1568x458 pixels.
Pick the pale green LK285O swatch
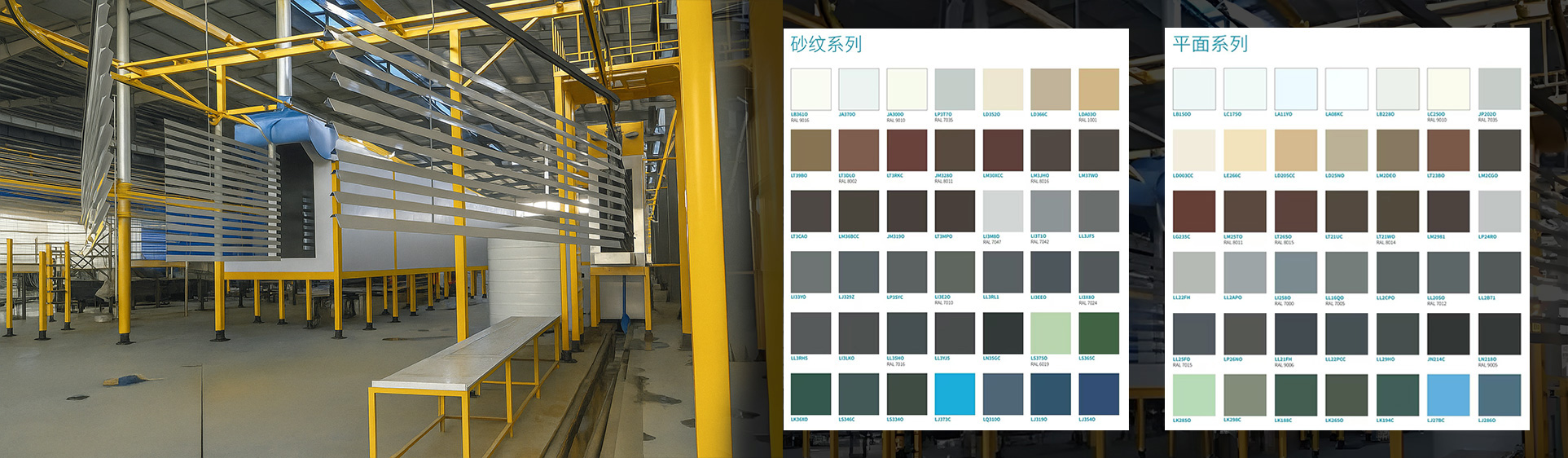(x=1194, y=395)
